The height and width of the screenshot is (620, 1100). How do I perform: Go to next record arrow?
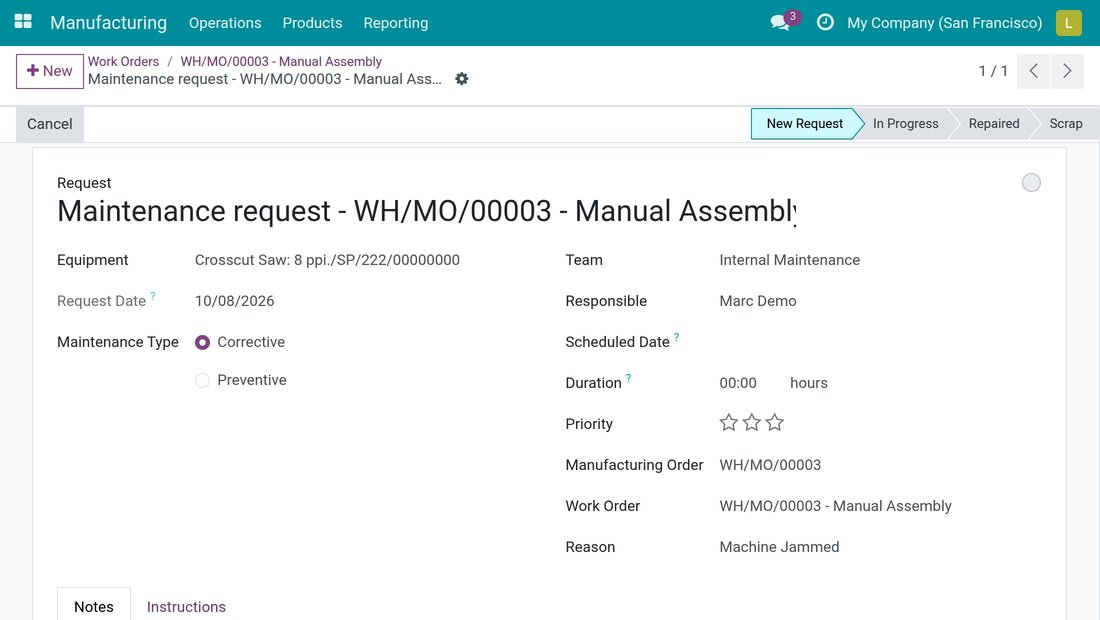pyautogui.click(x=1067, y=71)
